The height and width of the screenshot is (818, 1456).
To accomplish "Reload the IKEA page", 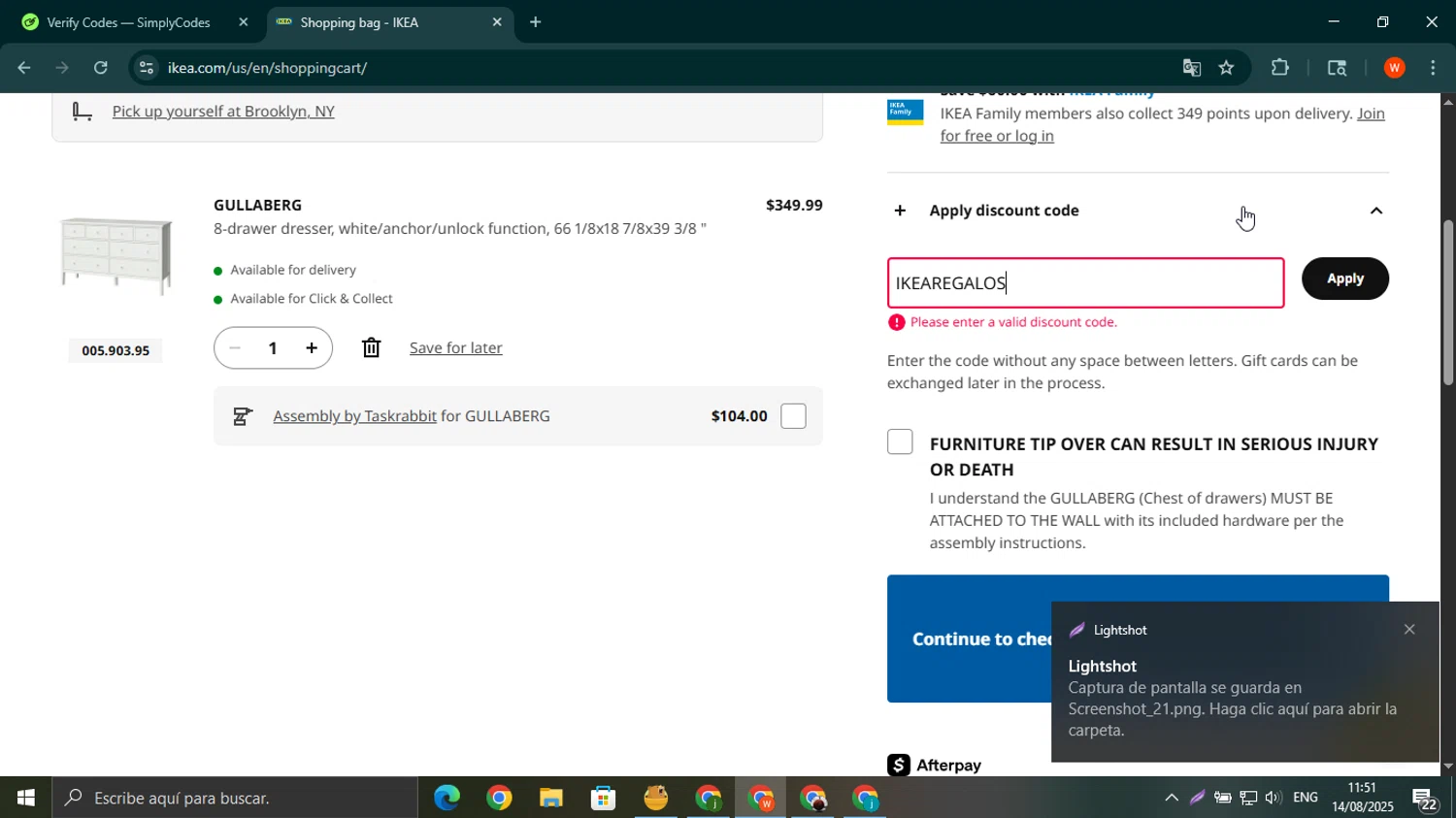I will point(101,68).
